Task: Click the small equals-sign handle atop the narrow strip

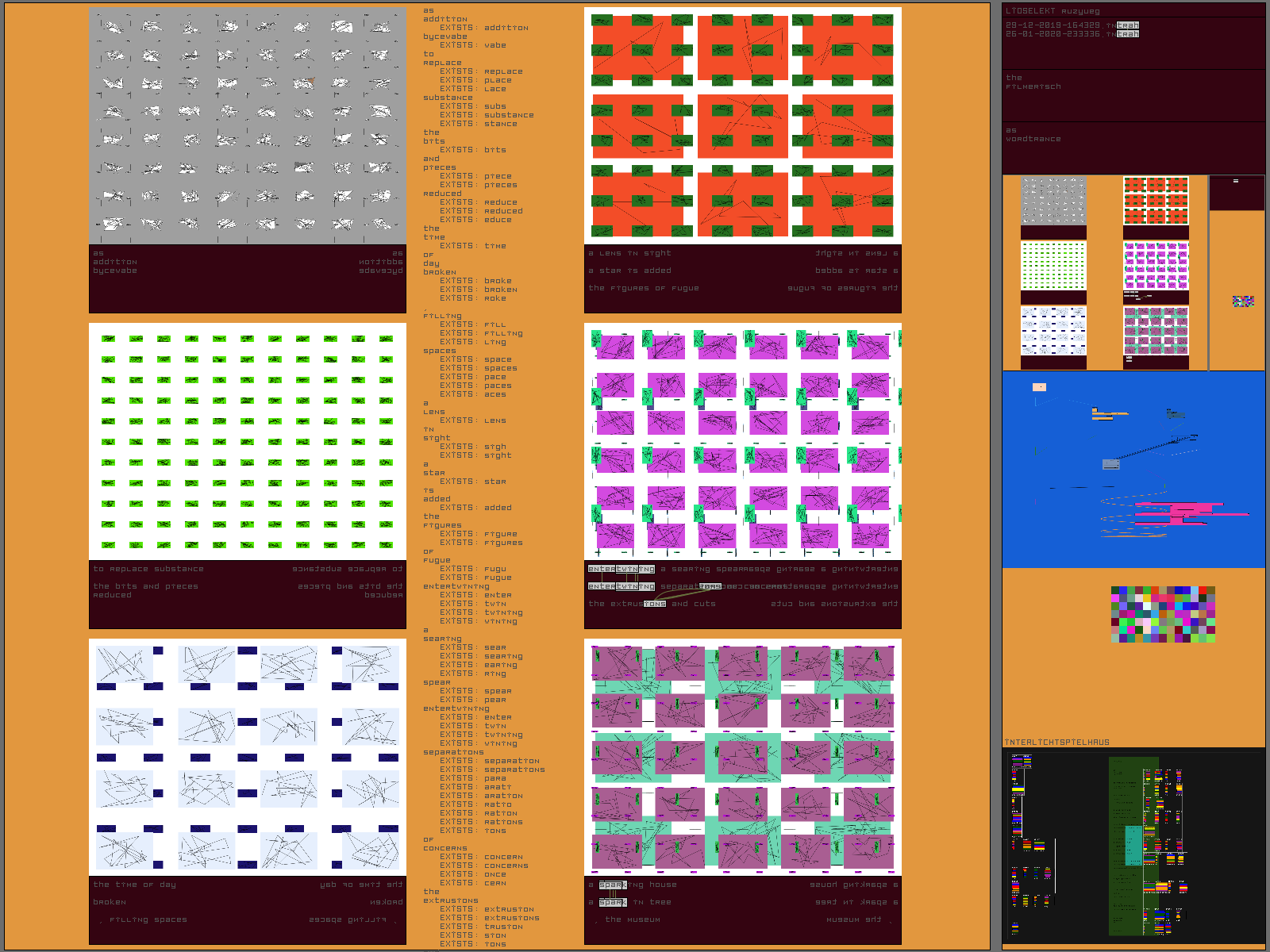Action: (1236, 181)
